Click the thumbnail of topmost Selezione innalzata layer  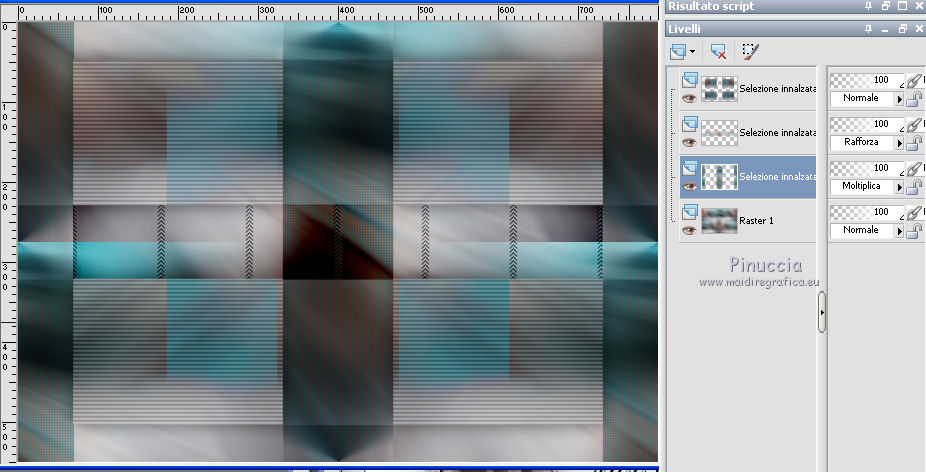click(719, 89)
